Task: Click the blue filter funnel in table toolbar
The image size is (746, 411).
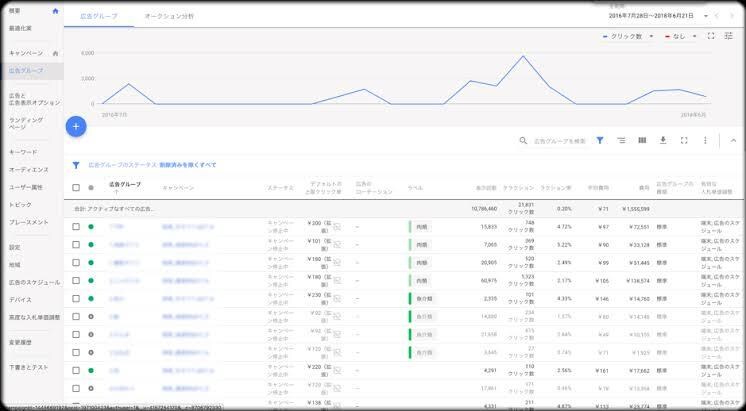Action: 600,140
